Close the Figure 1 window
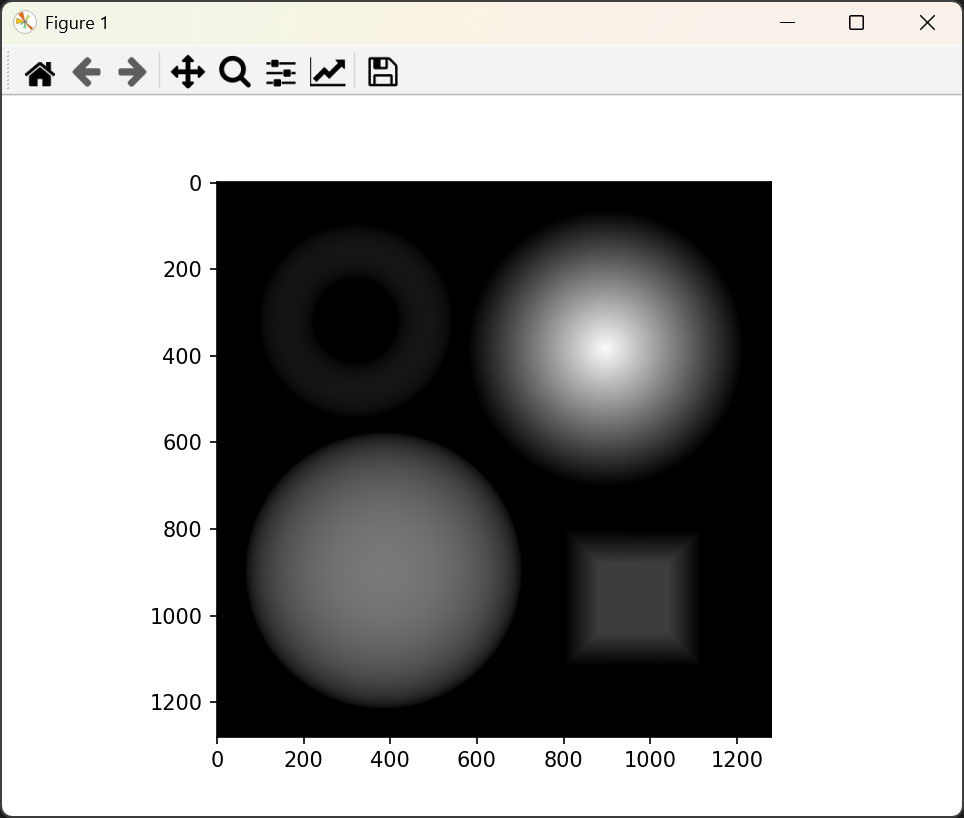964x818 pixels. tap(927, 23)
